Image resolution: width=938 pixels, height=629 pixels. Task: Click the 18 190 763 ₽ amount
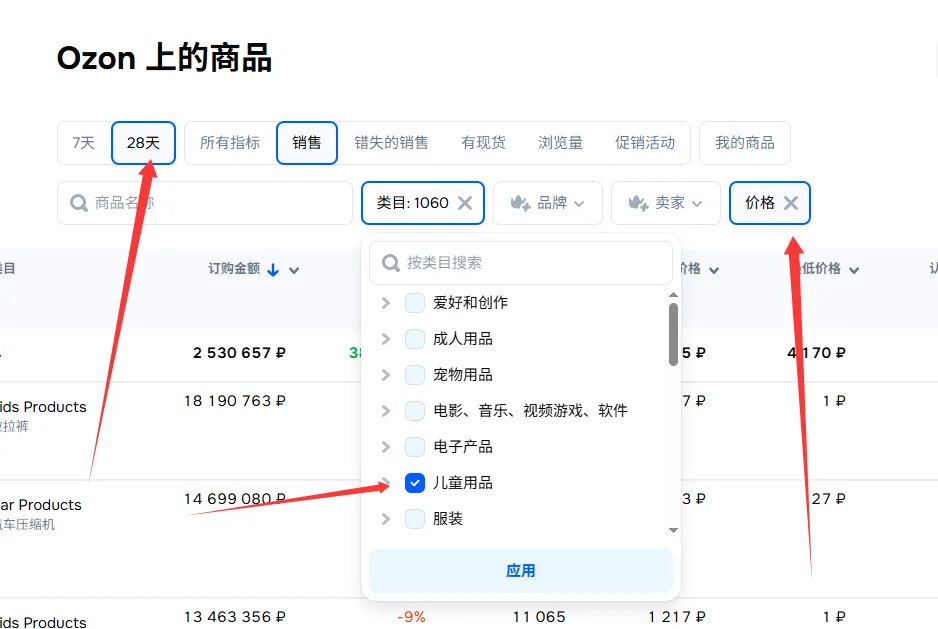coord(234,401)
